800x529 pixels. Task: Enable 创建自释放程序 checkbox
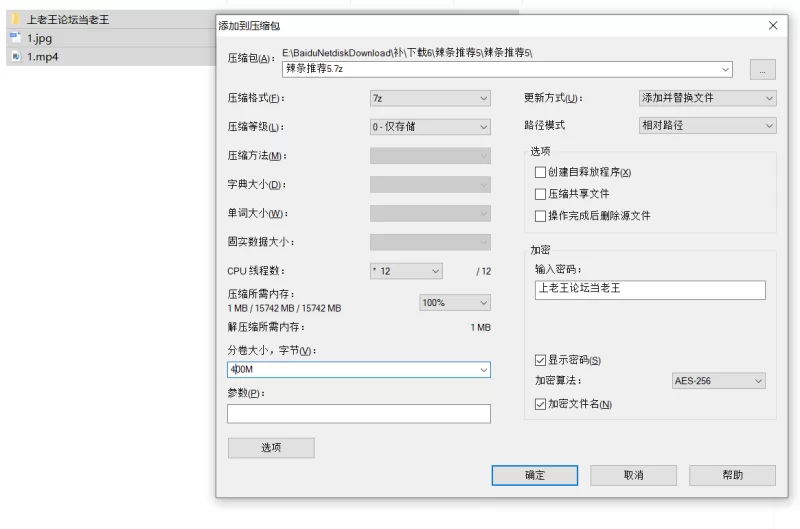click(540, 172)
